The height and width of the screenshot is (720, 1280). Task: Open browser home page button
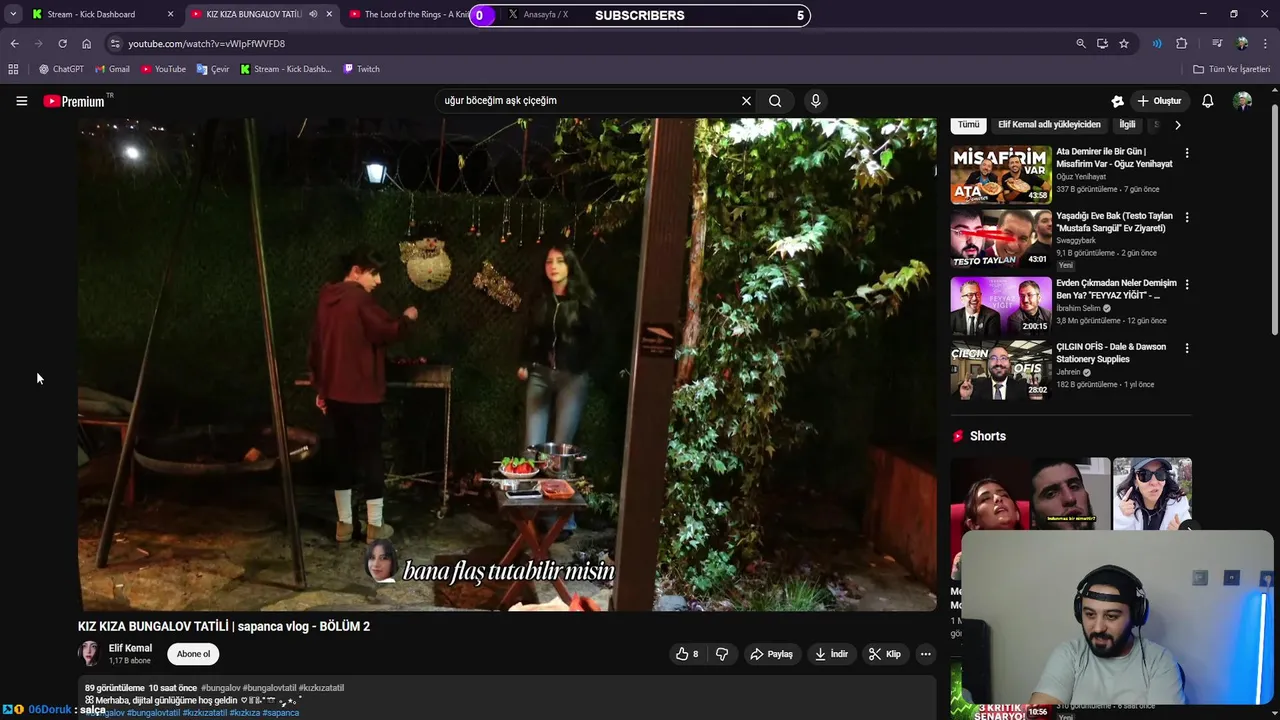86,44
